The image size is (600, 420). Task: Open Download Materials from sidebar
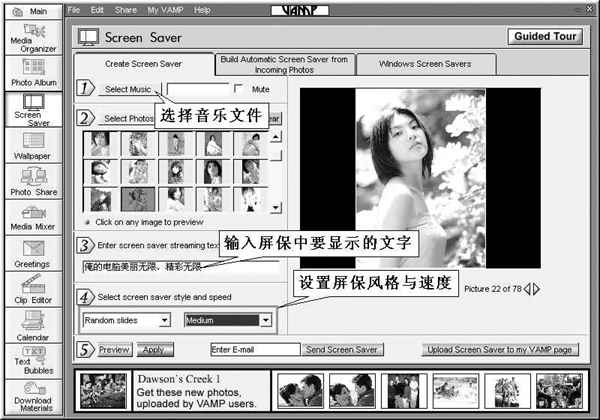click(x=33, y=397)
